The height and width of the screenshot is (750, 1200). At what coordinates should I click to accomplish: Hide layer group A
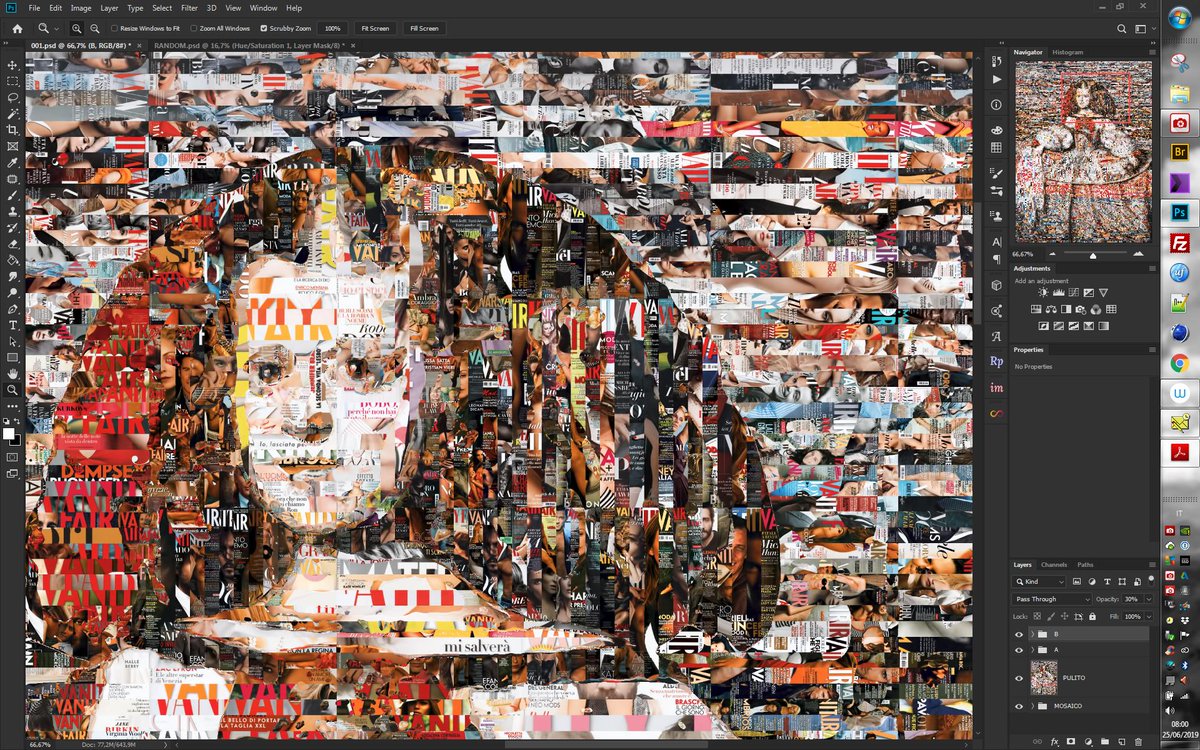pyautogui.click(x=1019, y=650)
